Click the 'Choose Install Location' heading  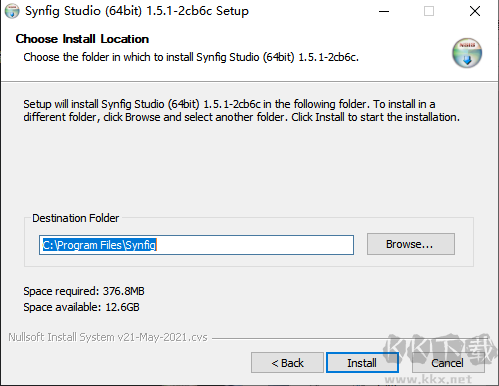tap(82, 39)
